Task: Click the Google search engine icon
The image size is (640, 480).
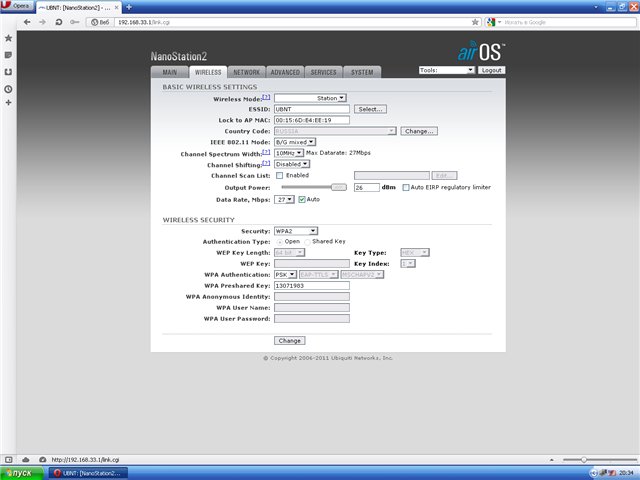Action: coord(491,22)
